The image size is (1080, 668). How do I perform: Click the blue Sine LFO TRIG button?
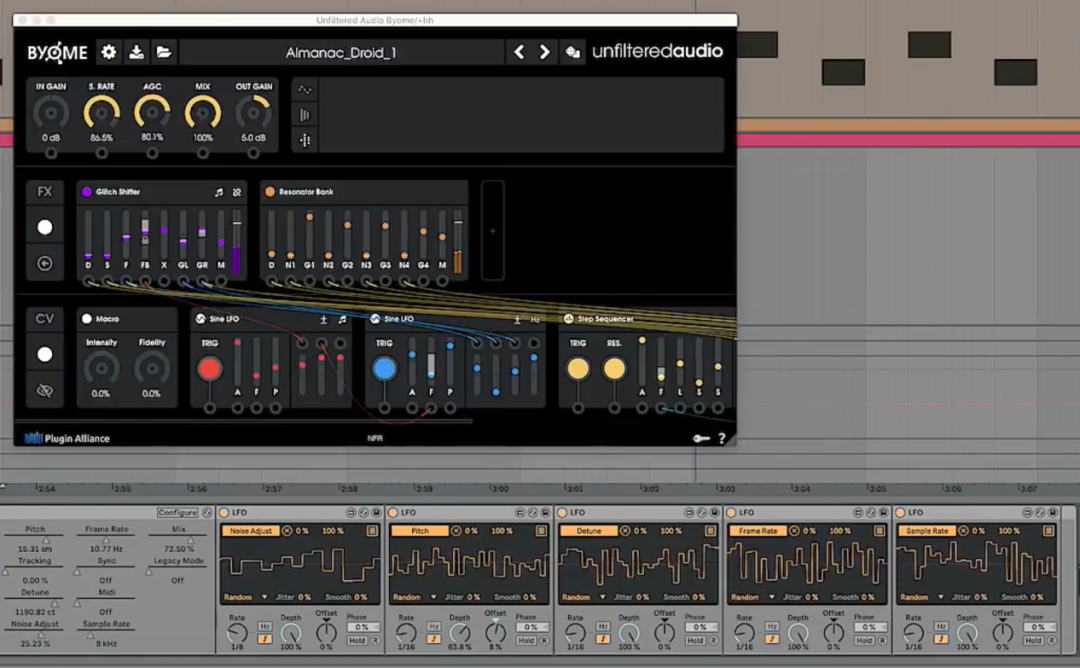tap(384, 369)
